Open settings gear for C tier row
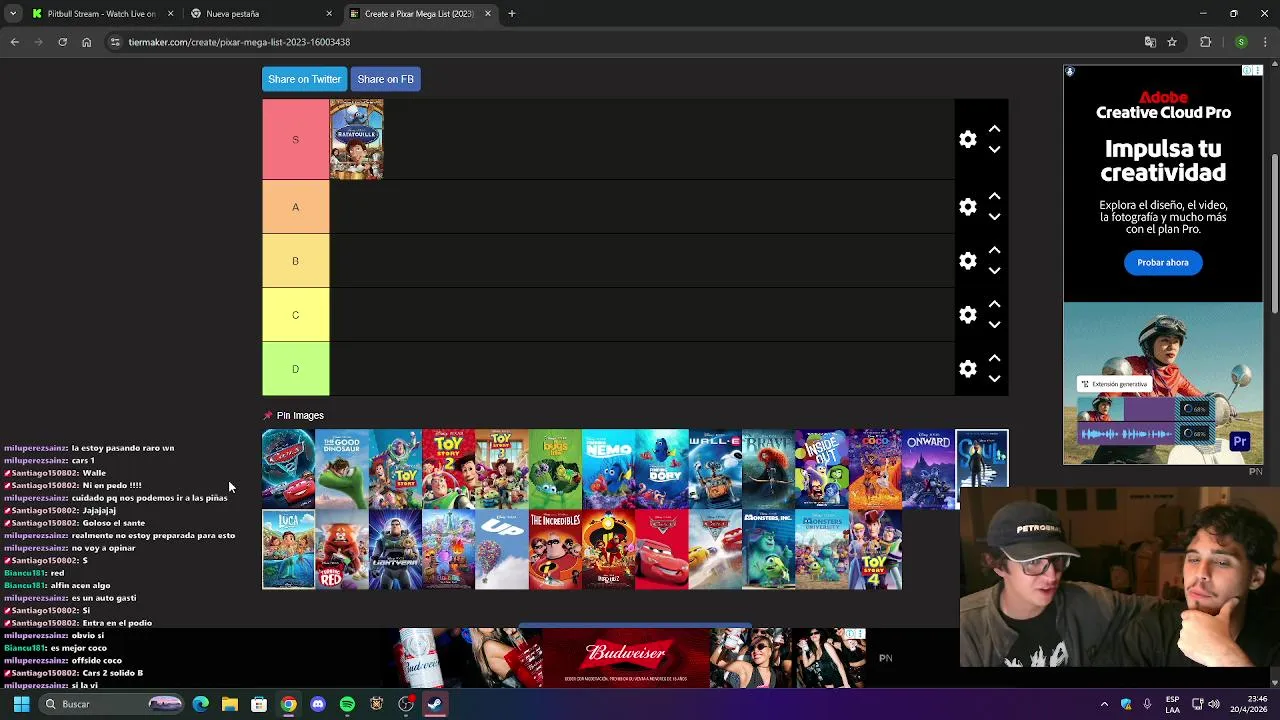Image resolution: width=1280 pixels, height=720 pixels. coord(967,315)
